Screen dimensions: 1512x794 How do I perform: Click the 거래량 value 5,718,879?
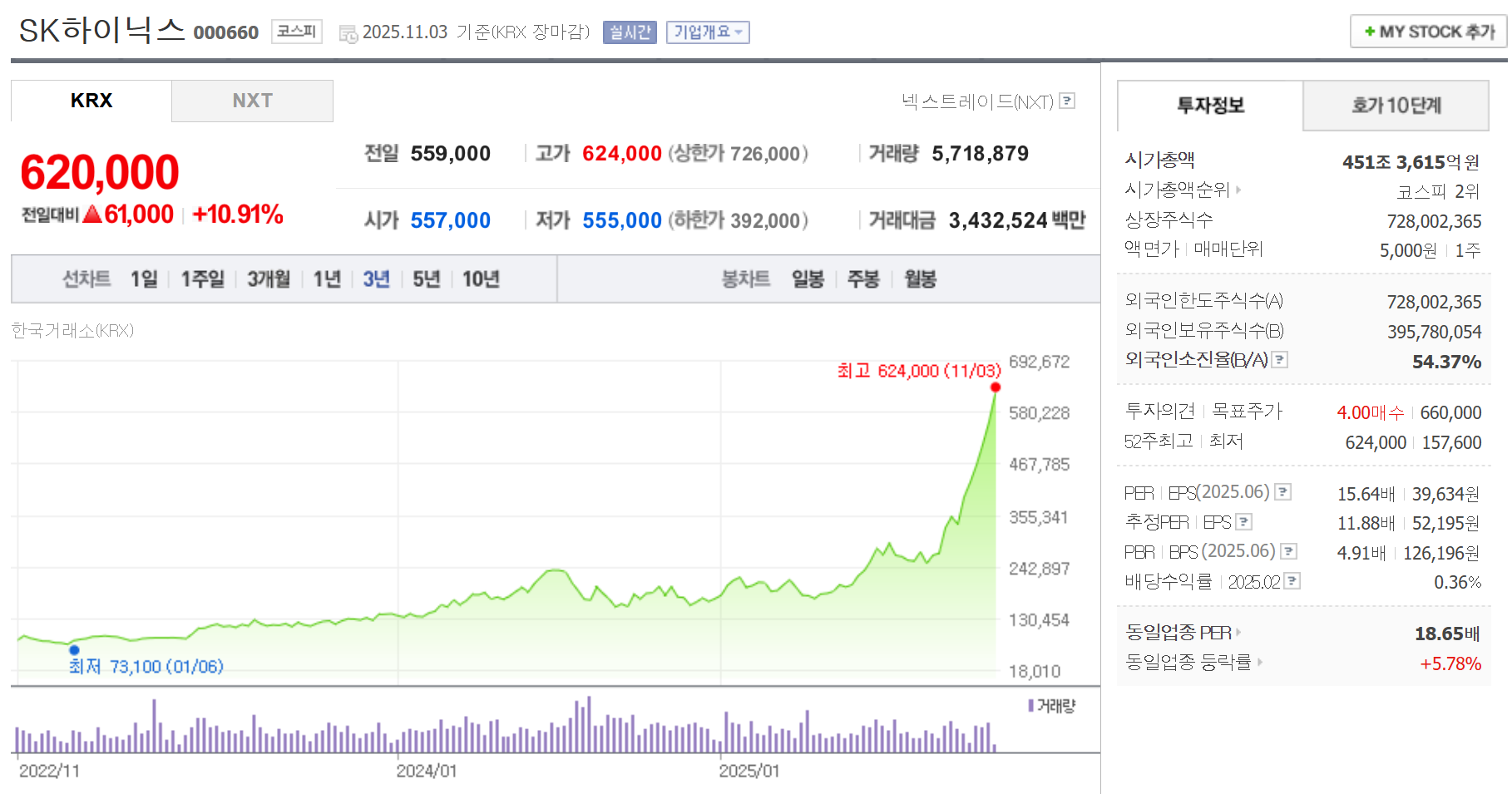coord(980,154)
